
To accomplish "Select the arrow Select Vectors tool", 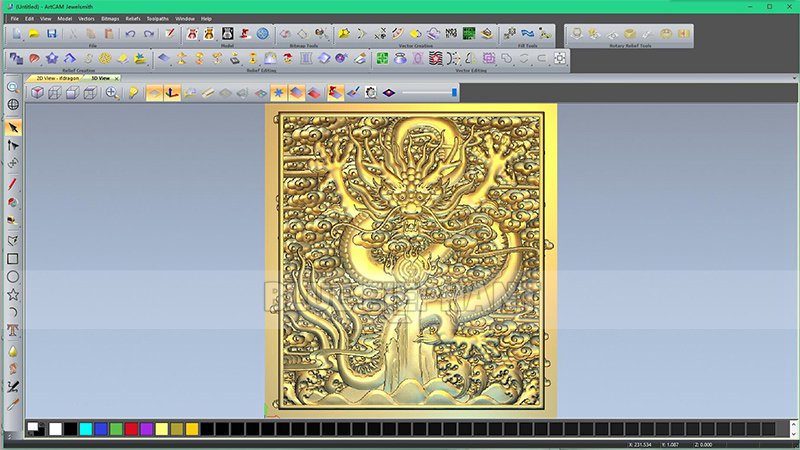I will point(13,128).
